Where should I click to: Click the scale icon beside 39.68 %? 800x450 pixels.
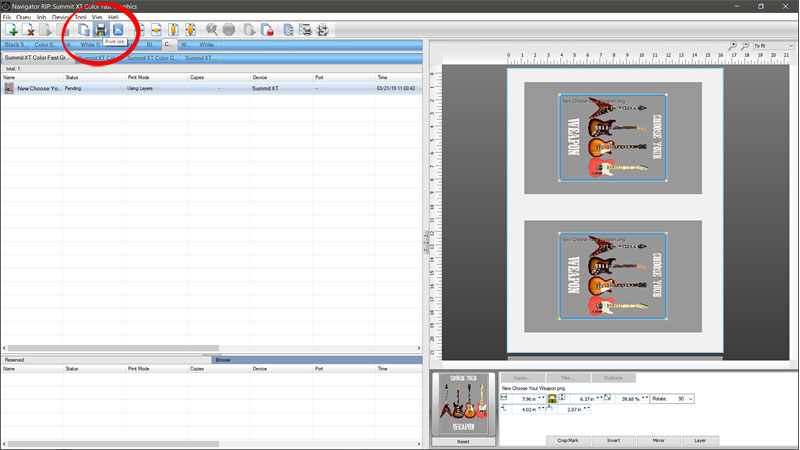[607, 397]
